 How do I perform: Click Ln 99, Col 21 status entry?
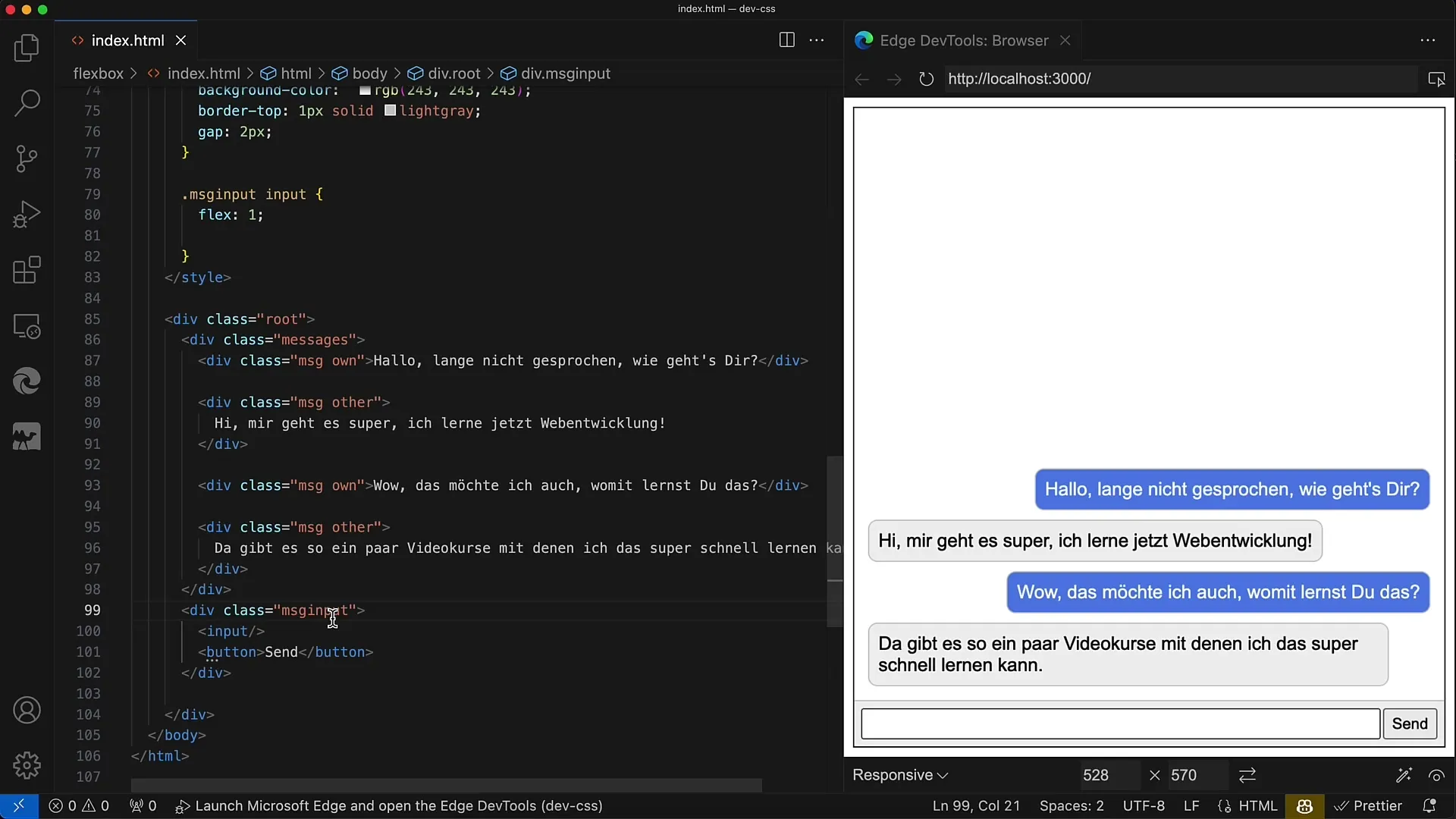[976, 806]
